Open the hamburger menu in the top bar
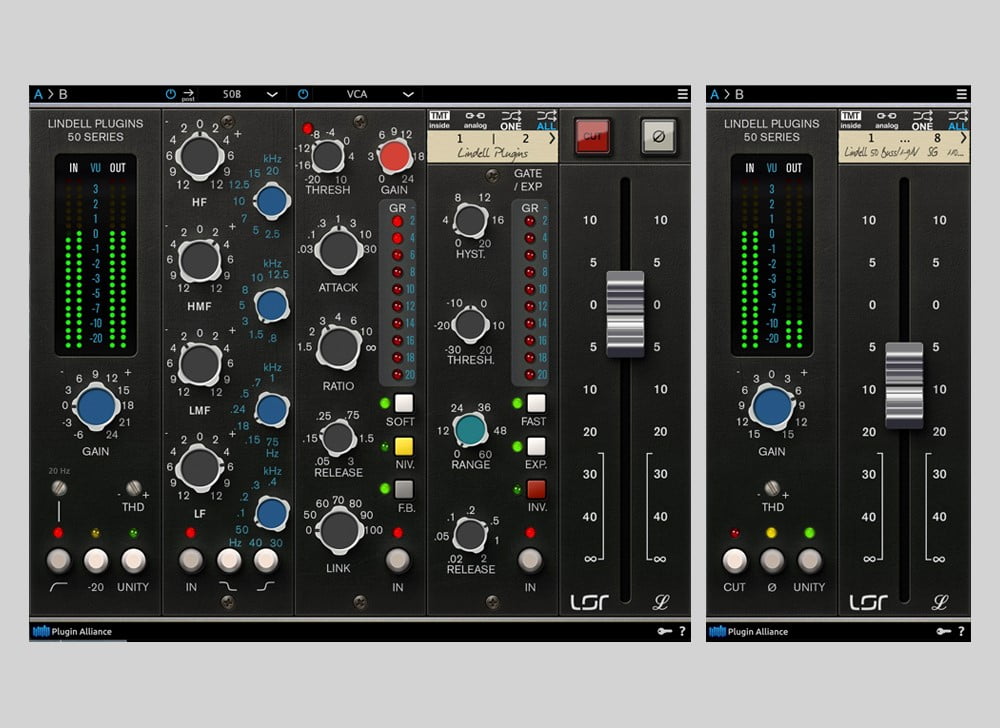Viewport: 1000px width, 728px height. pyautogui.click(x=682, y=92)
